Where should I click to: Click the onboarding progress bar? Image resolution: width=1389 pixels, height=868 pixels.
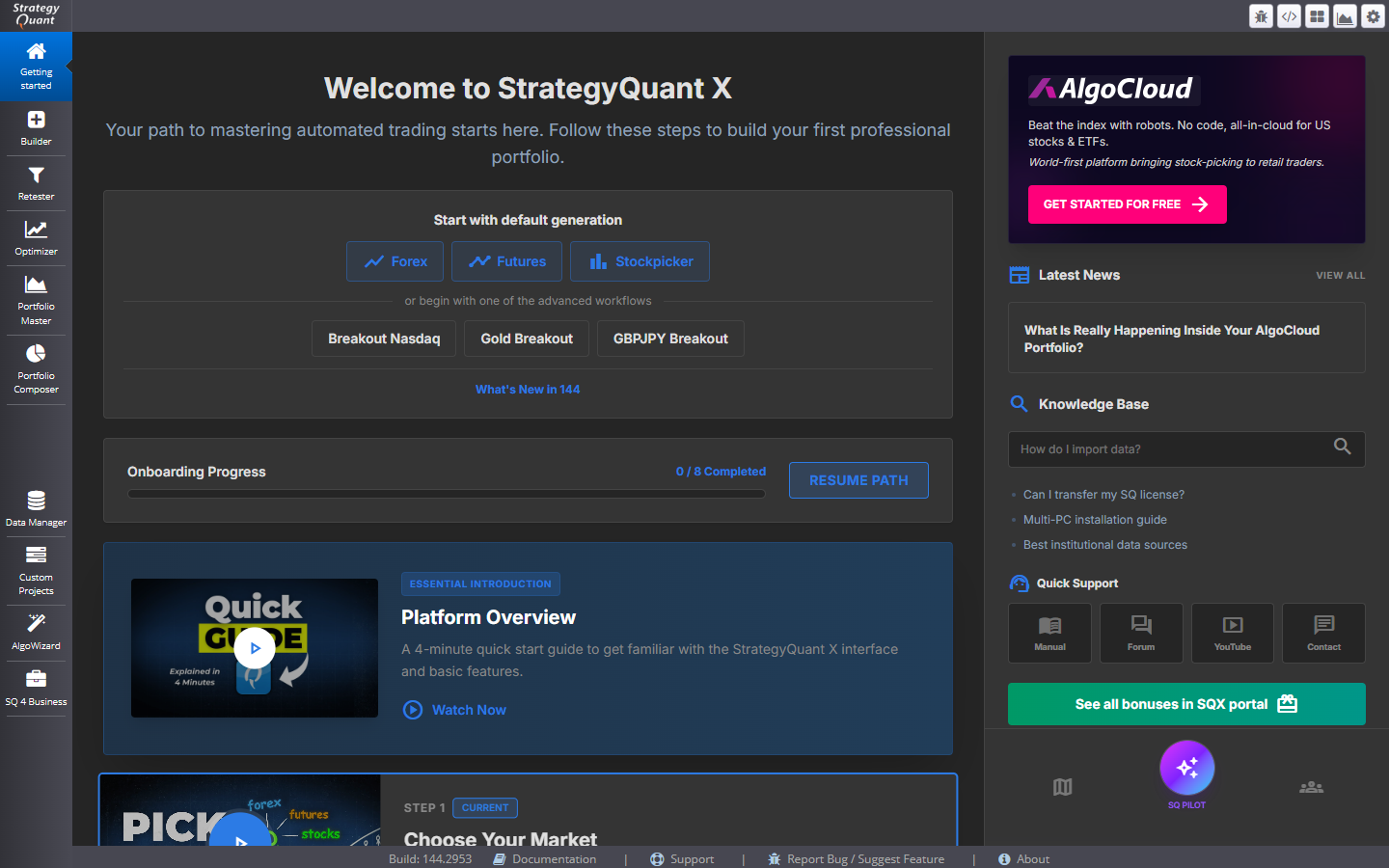click(x=447, y=494)
